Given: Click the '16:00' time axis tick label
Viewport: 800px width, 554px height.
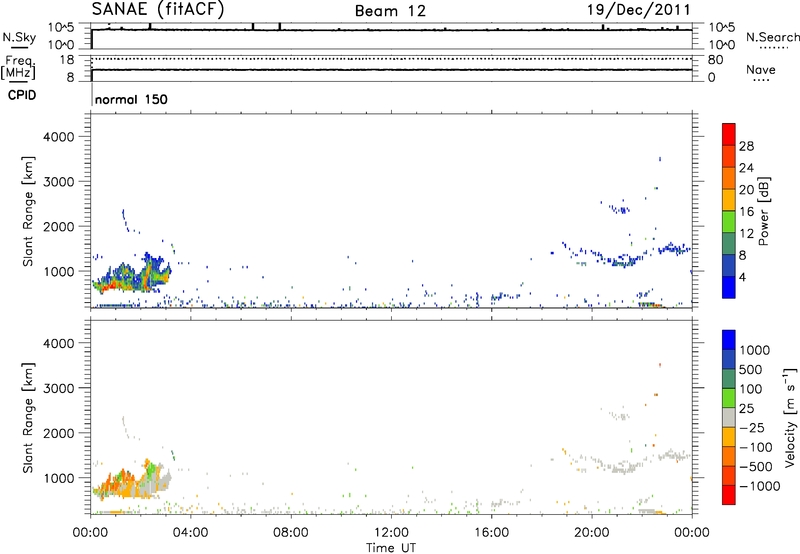Looking at the screenshot, I should pos(491,533).
